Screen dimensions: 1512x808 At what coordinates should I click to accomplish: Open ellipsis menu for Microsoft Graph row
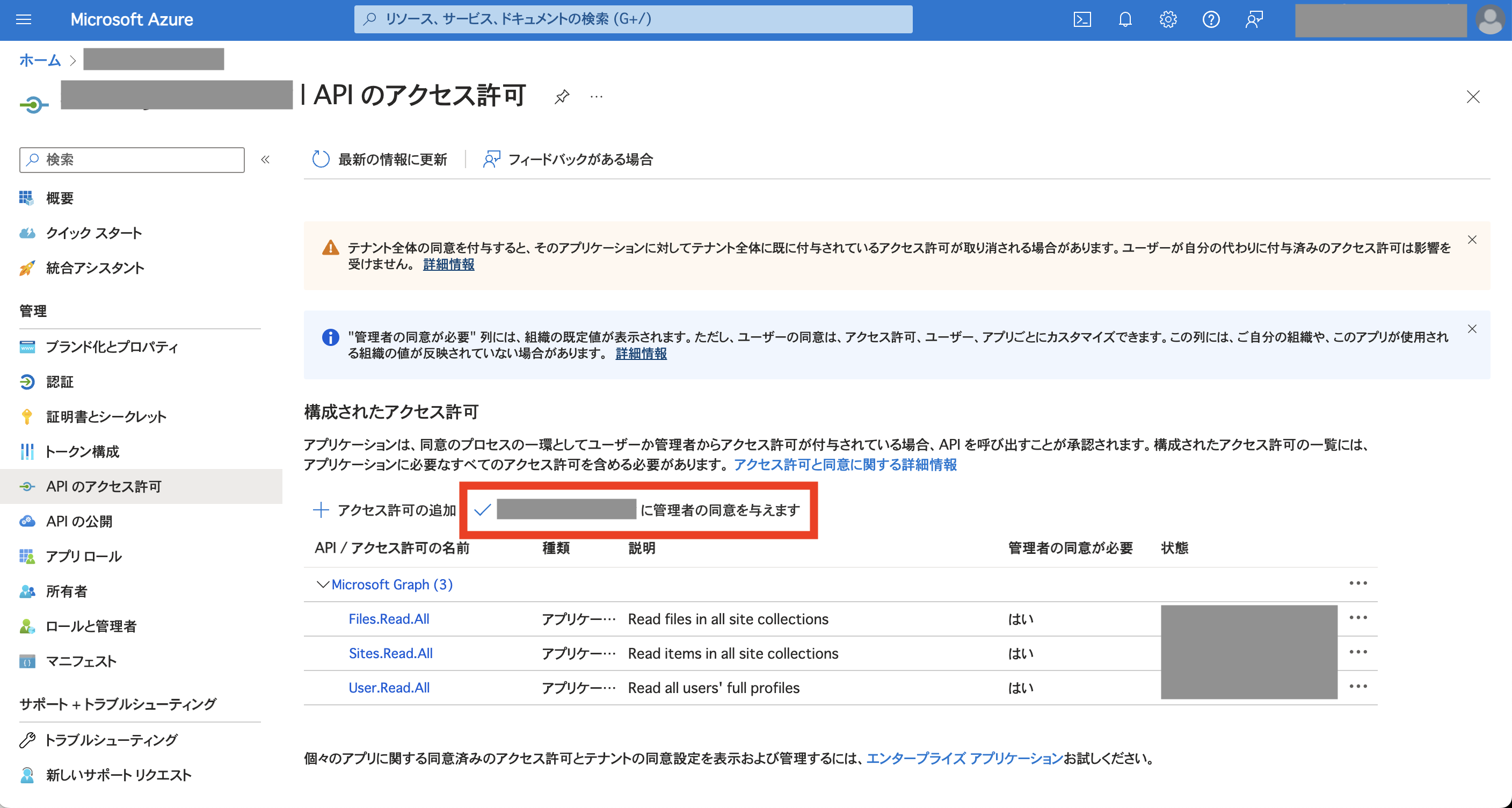pos(1357,583)
